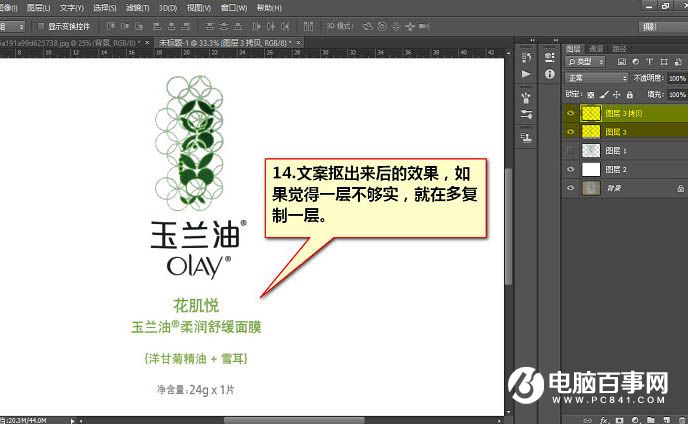
Task: Filter layers by shape layer icon
Action: pos(664,61)
